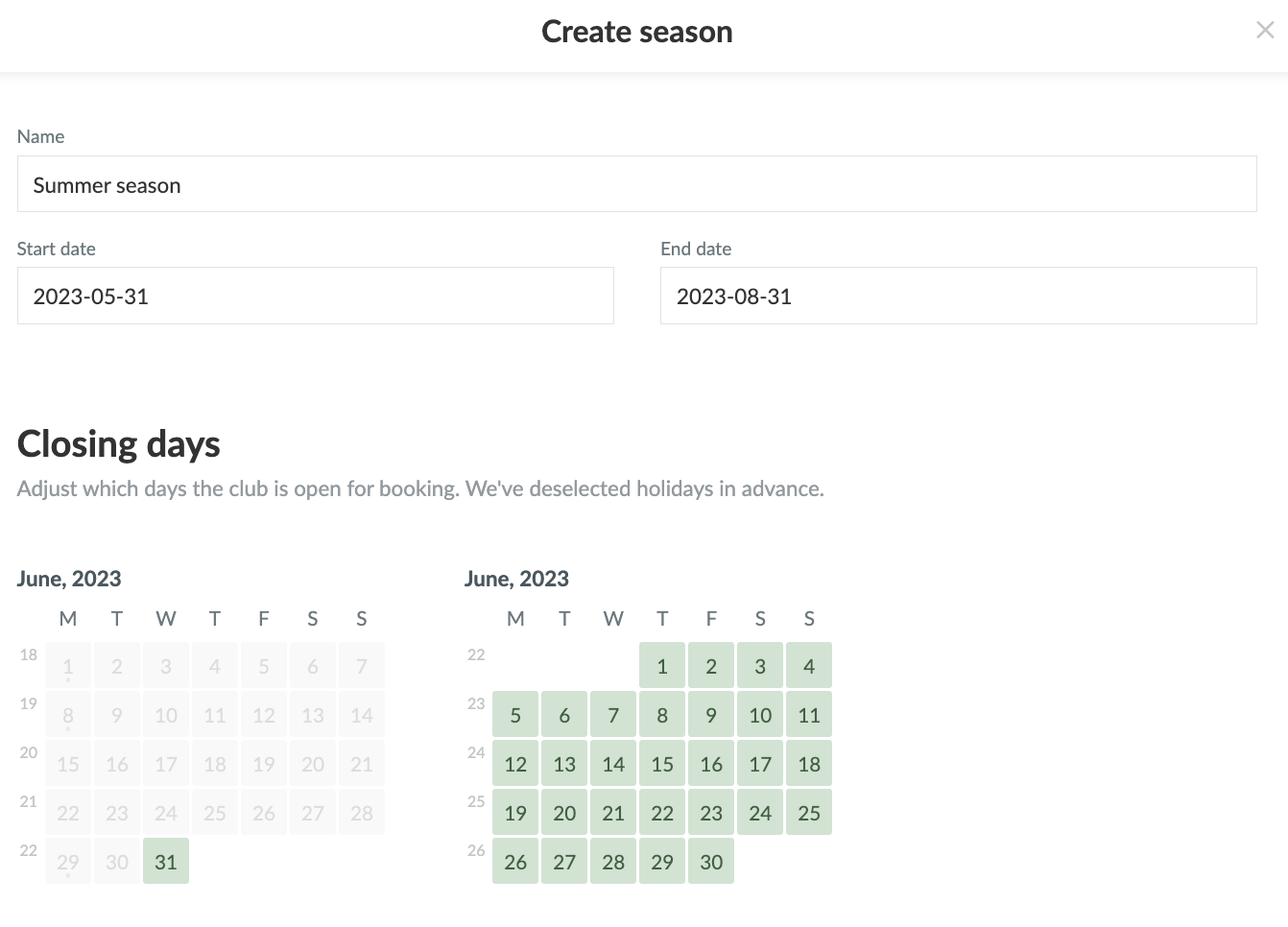Viewport: 1288px width, 927px height.
Task: Toggle green day 18 in week 24
Action: click(x=809, y=764)
